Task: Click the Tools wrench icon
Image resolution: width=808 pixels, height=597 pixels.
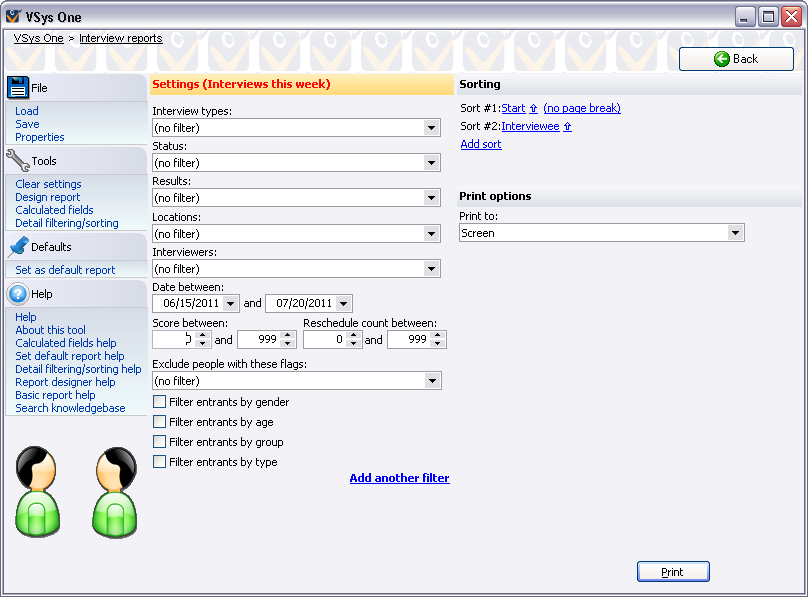Action: [x=18, y=161]
